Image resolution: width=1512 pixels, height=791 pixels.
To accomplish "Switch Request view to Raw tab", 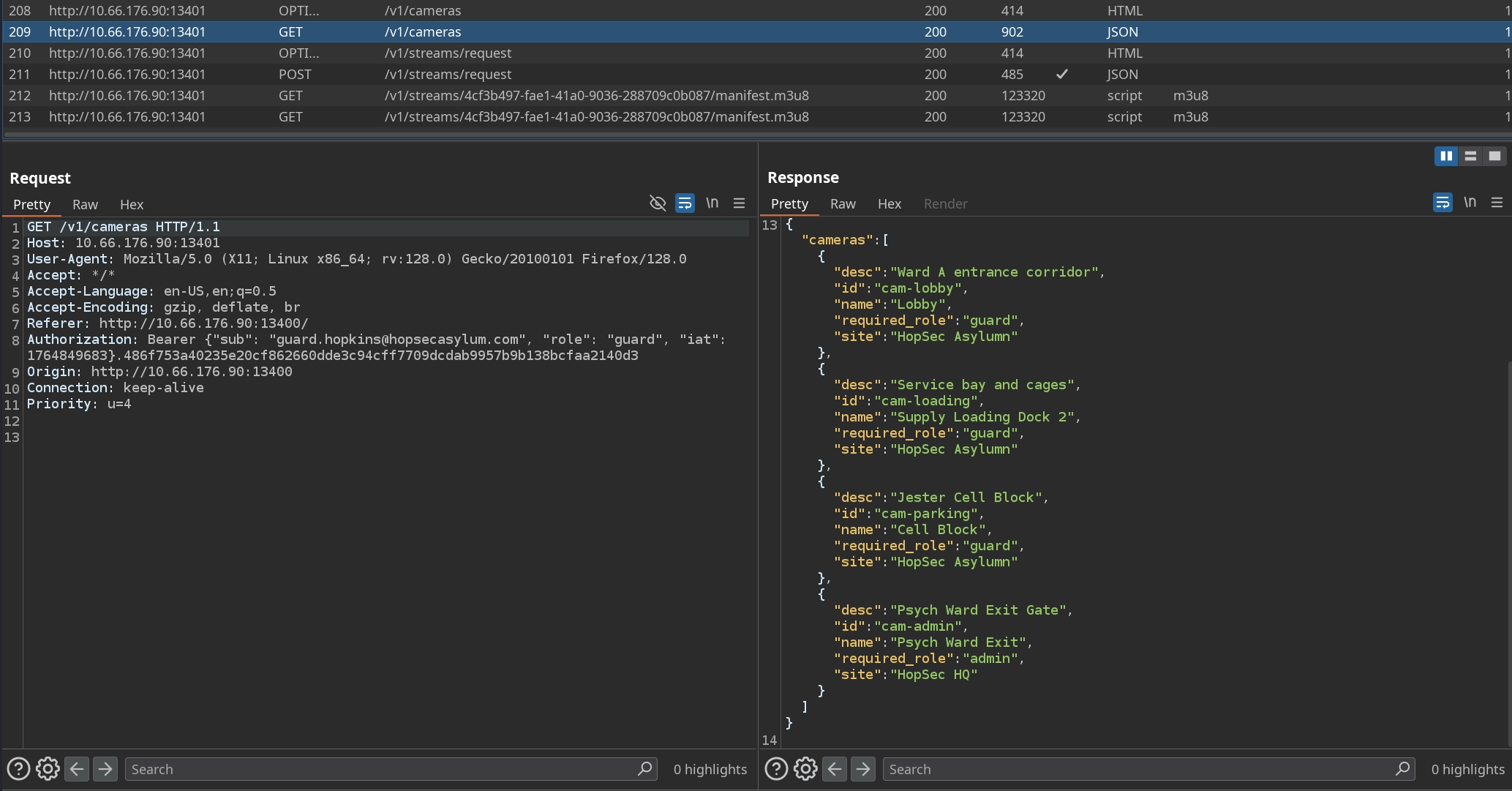I will pos(85,205).
